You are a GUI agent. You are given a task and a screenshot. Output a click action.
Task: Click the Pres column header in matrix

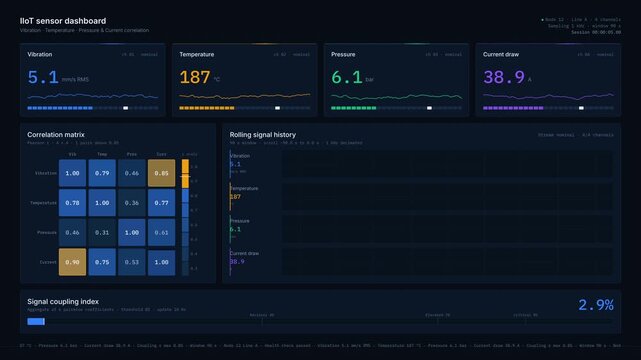click(132, 154)
